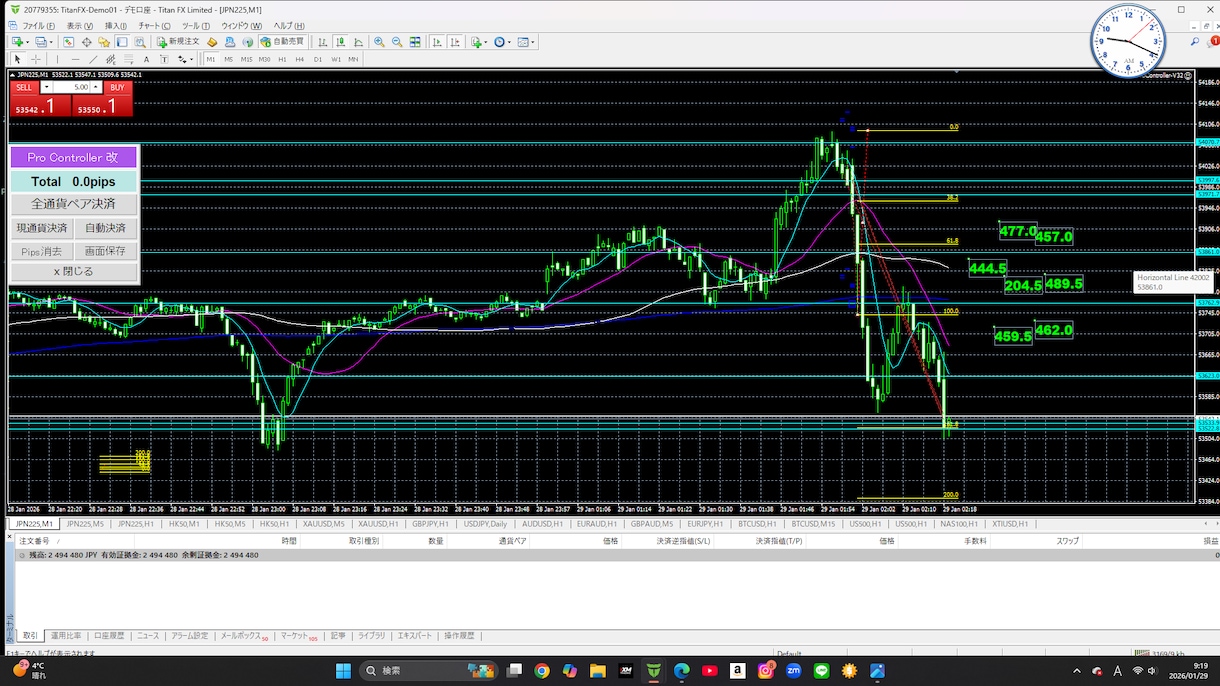Click 画面保存 save screen button
The image size is (1220, 686).
106,252
